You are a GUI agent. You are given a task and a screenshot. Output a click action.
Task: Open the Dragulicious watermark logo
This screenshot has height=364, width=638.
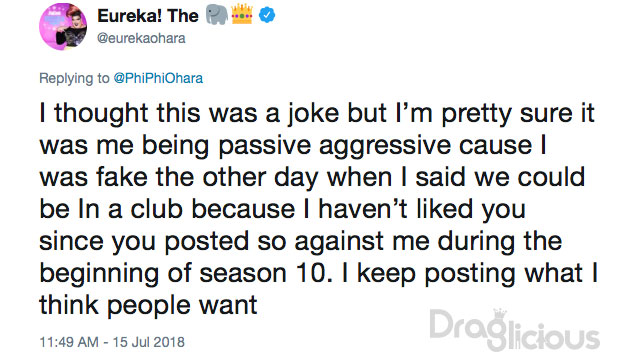[x=514, y=330]
